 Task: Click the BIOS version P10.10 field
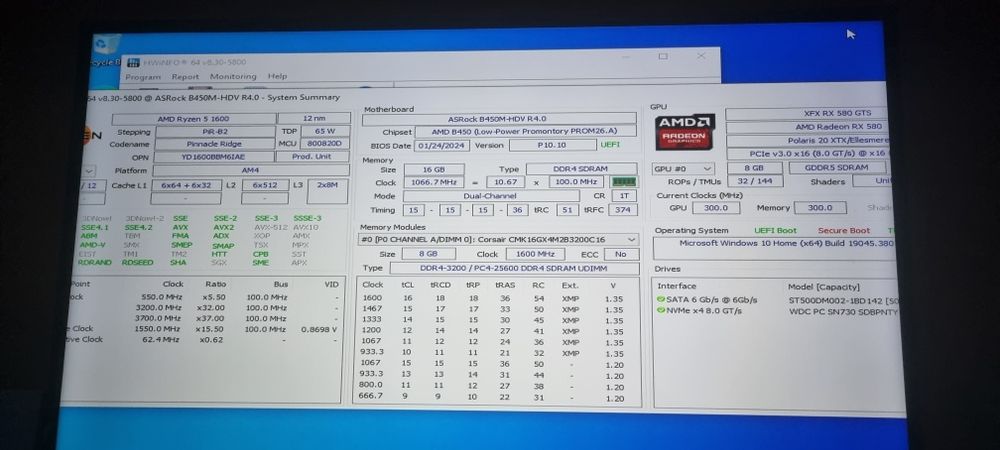click(553, 145)
